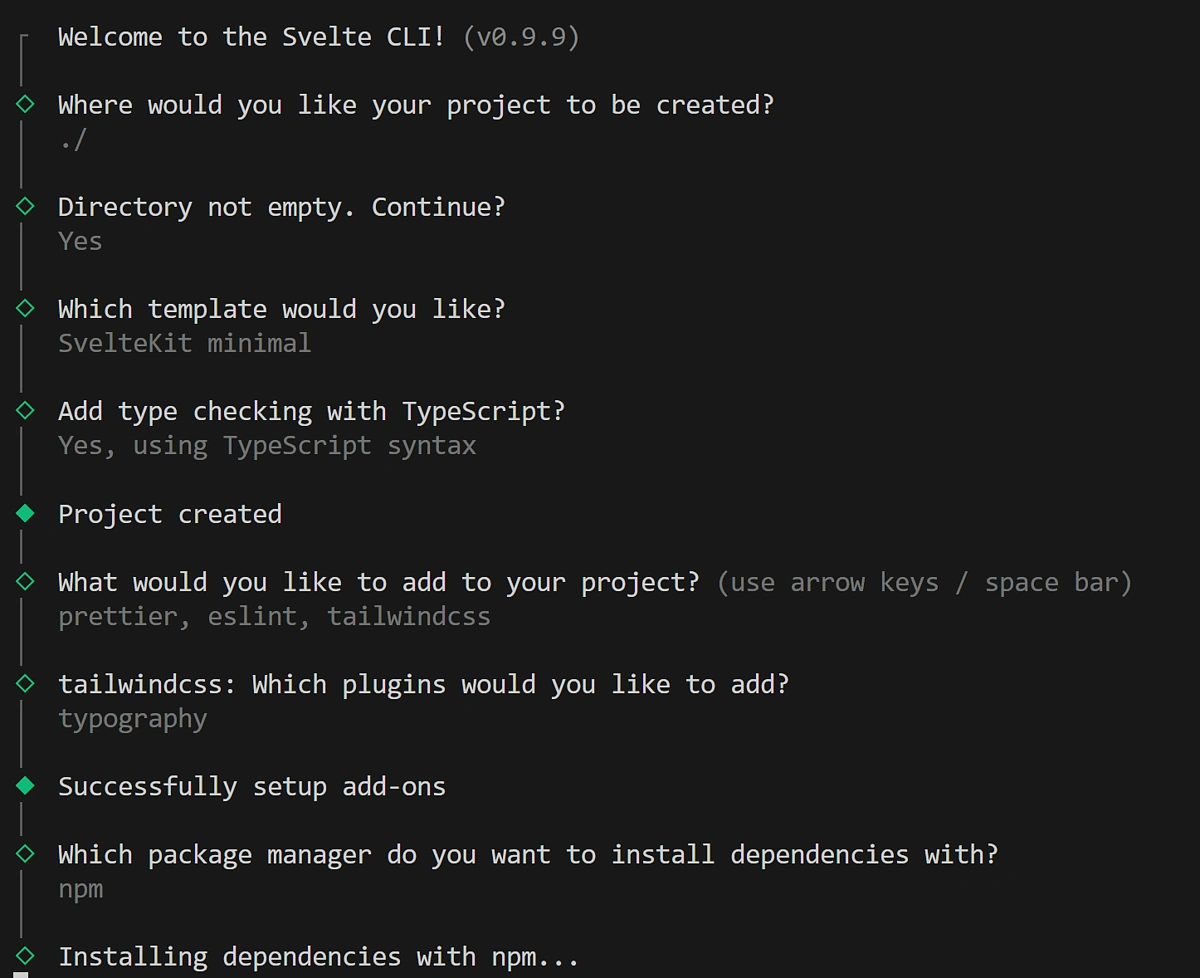Click the "./" project path answer
The height and width of the screenshot is (978, 1200).
click(x=72, y=139)
